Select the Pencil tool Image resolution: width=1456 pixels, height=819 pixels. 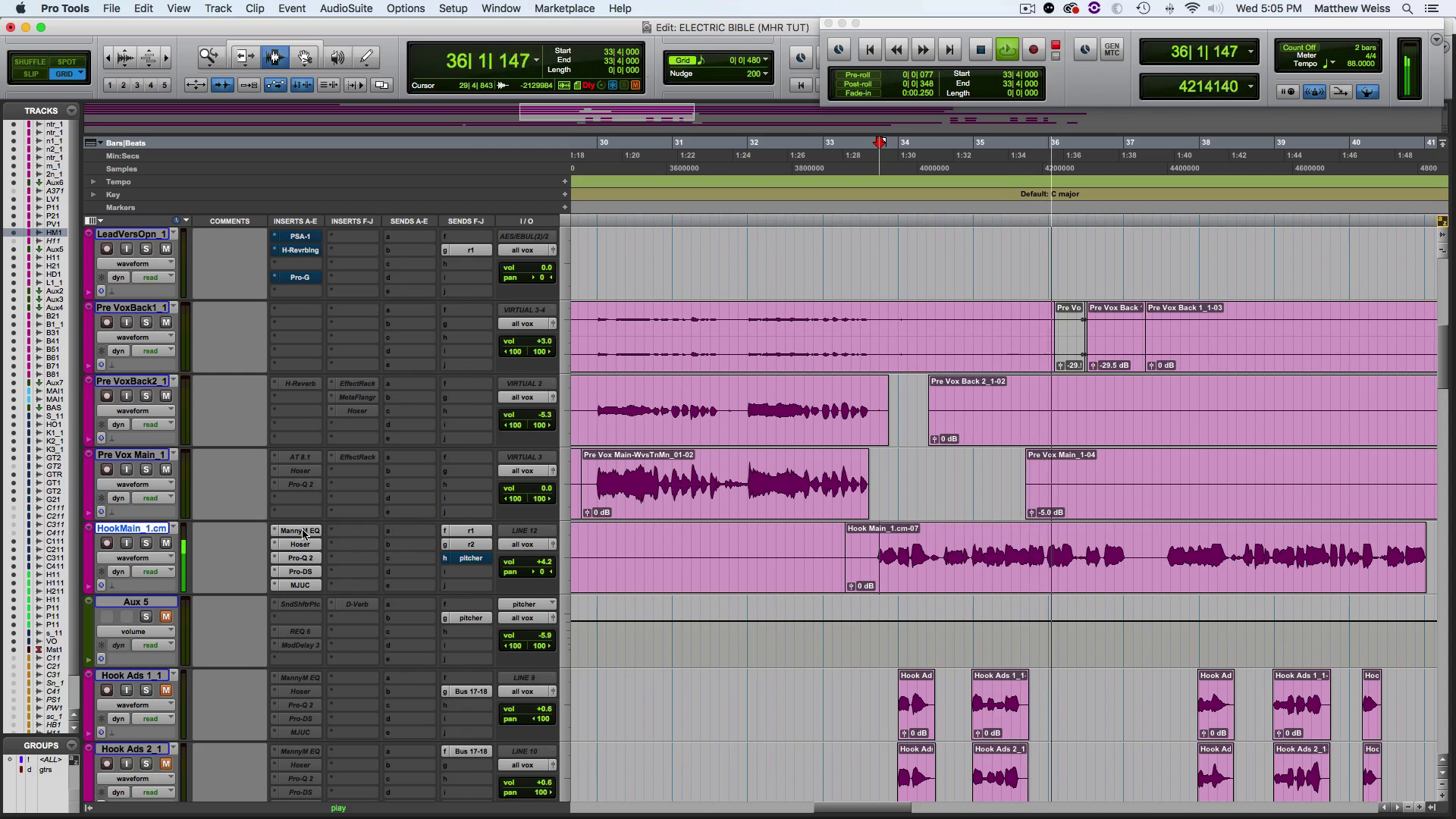coord(366,58)
